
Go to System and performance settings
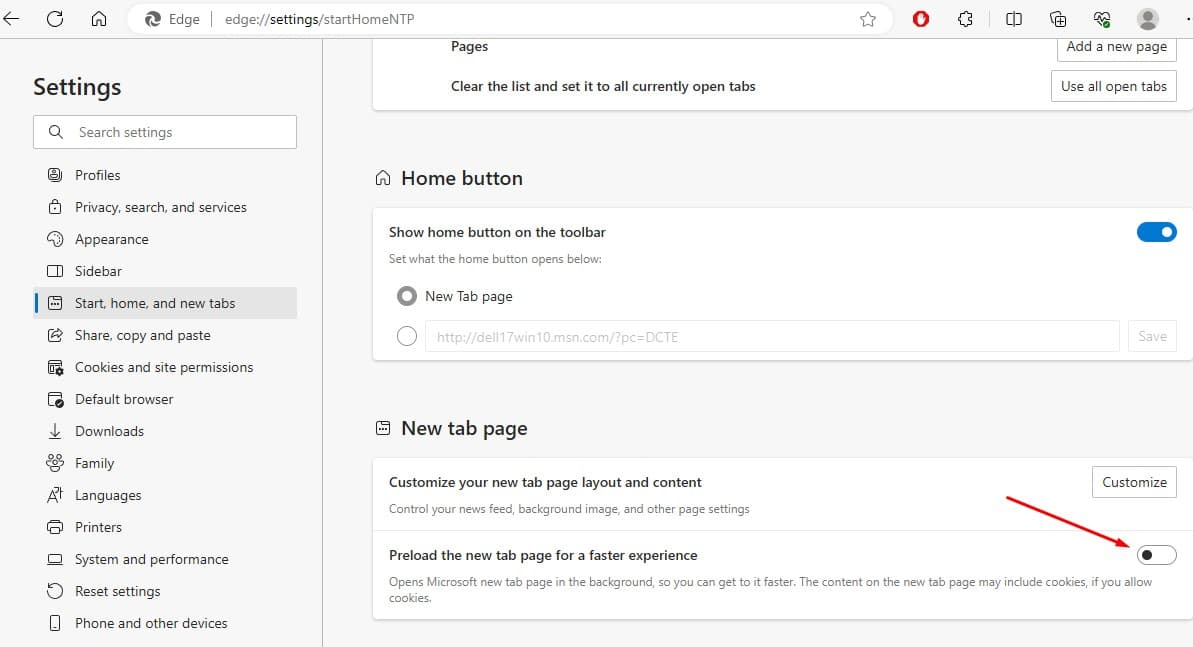pos(151,559)
